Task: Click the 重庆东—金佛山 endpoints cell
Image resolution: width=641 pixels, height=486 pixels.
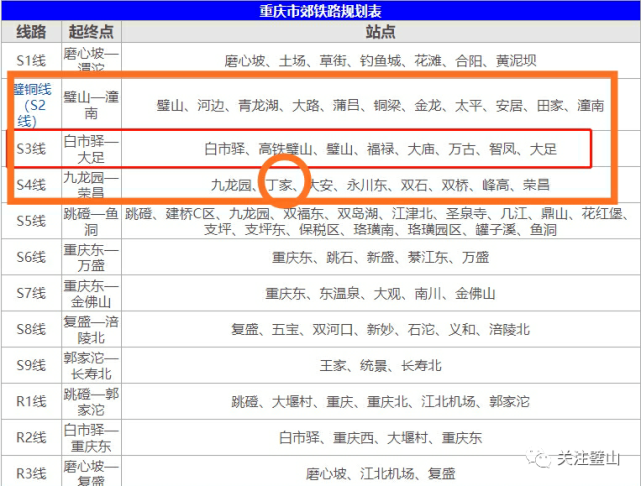Action: (x=91, y=293)
